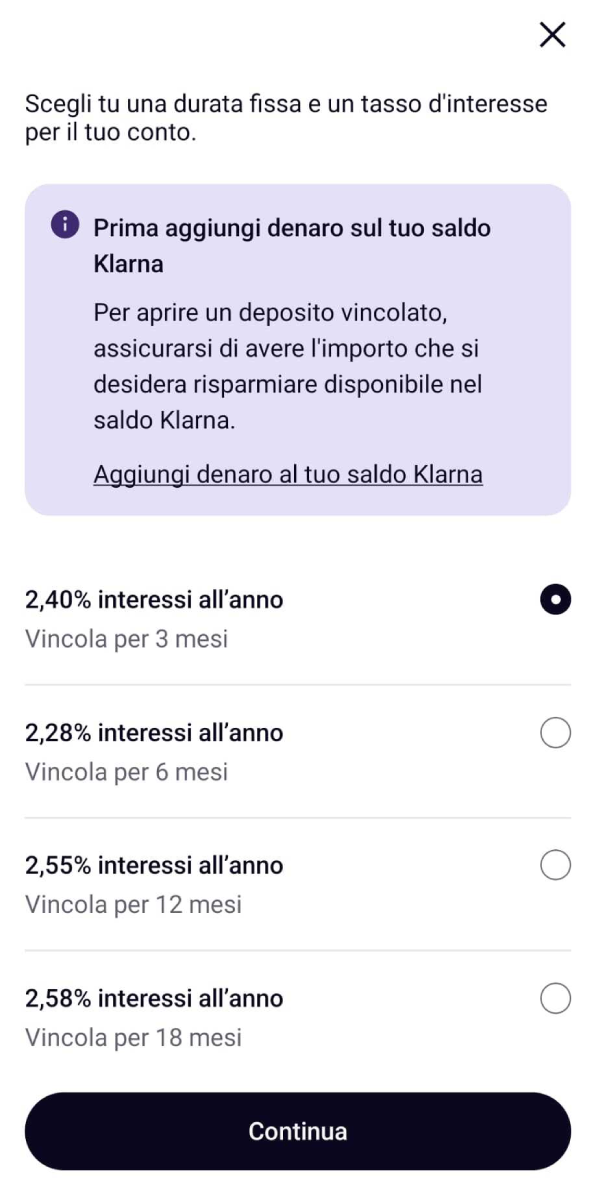
Task: Open the Aggiungi denaro al tuo saldo Klarna link
Action: click(x=287, y=473)
